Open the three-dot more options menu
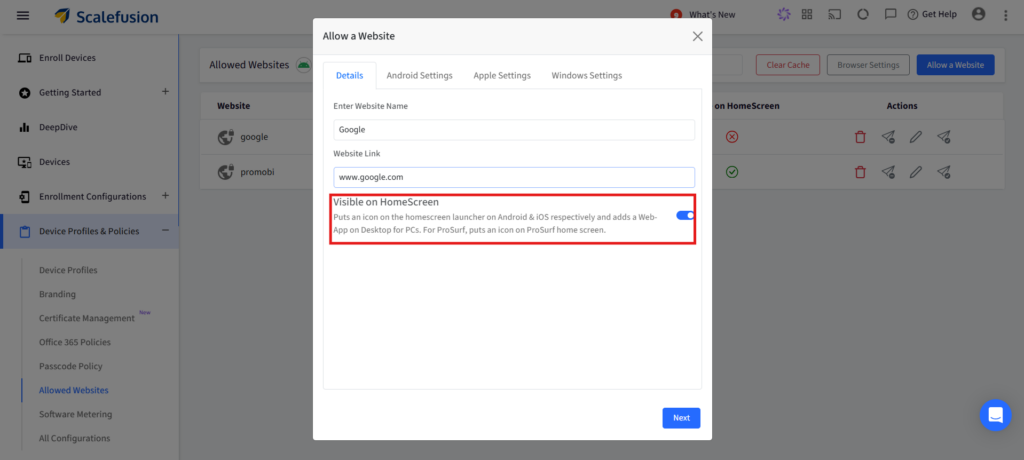 point(1005,14)
